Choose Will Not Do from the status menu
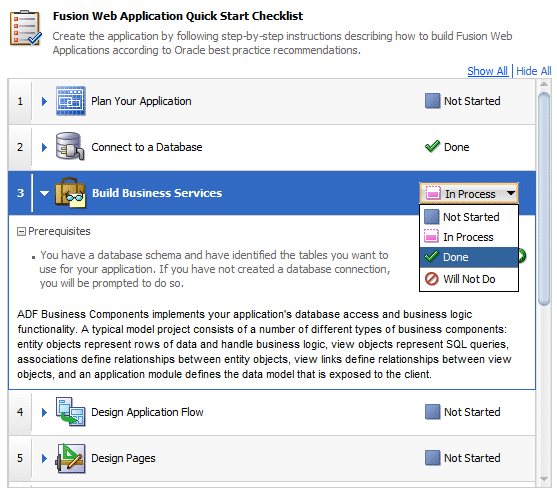Screen dimensions: 557x495 click(x=469, y=279)
